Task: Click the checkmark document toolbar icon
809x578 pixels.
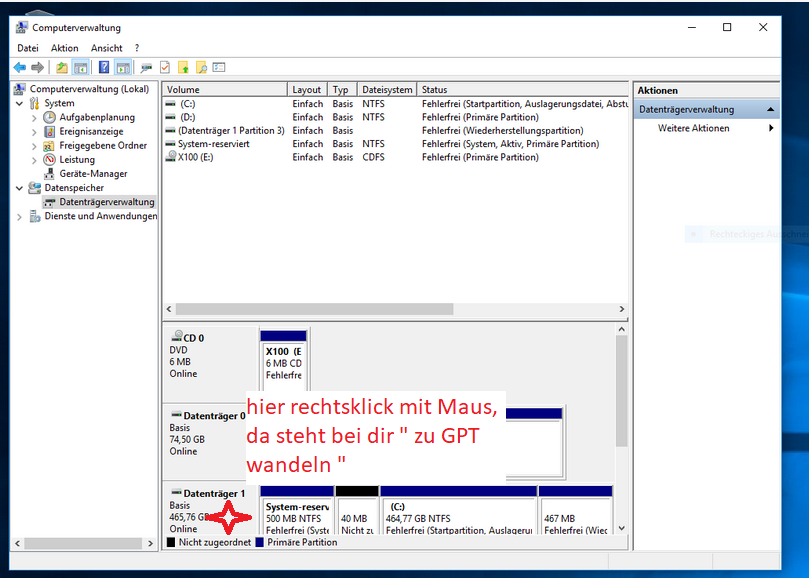Action: click(x=165, y=68)
